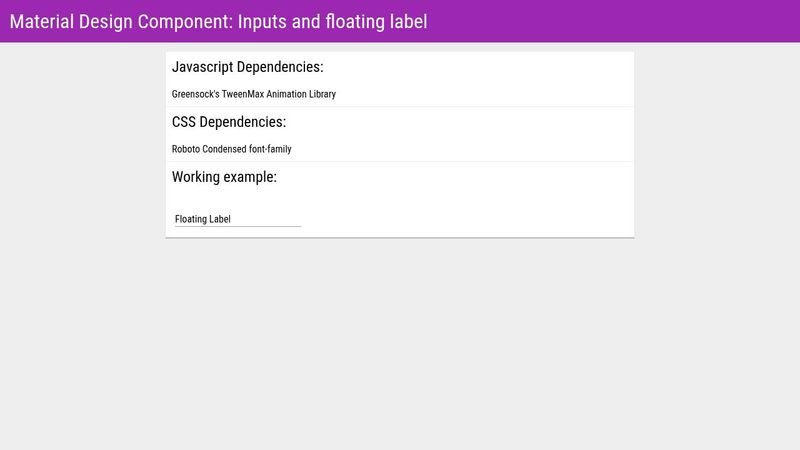
Task: Click the underline beneath Floating Label
Action: click(238, 226)
